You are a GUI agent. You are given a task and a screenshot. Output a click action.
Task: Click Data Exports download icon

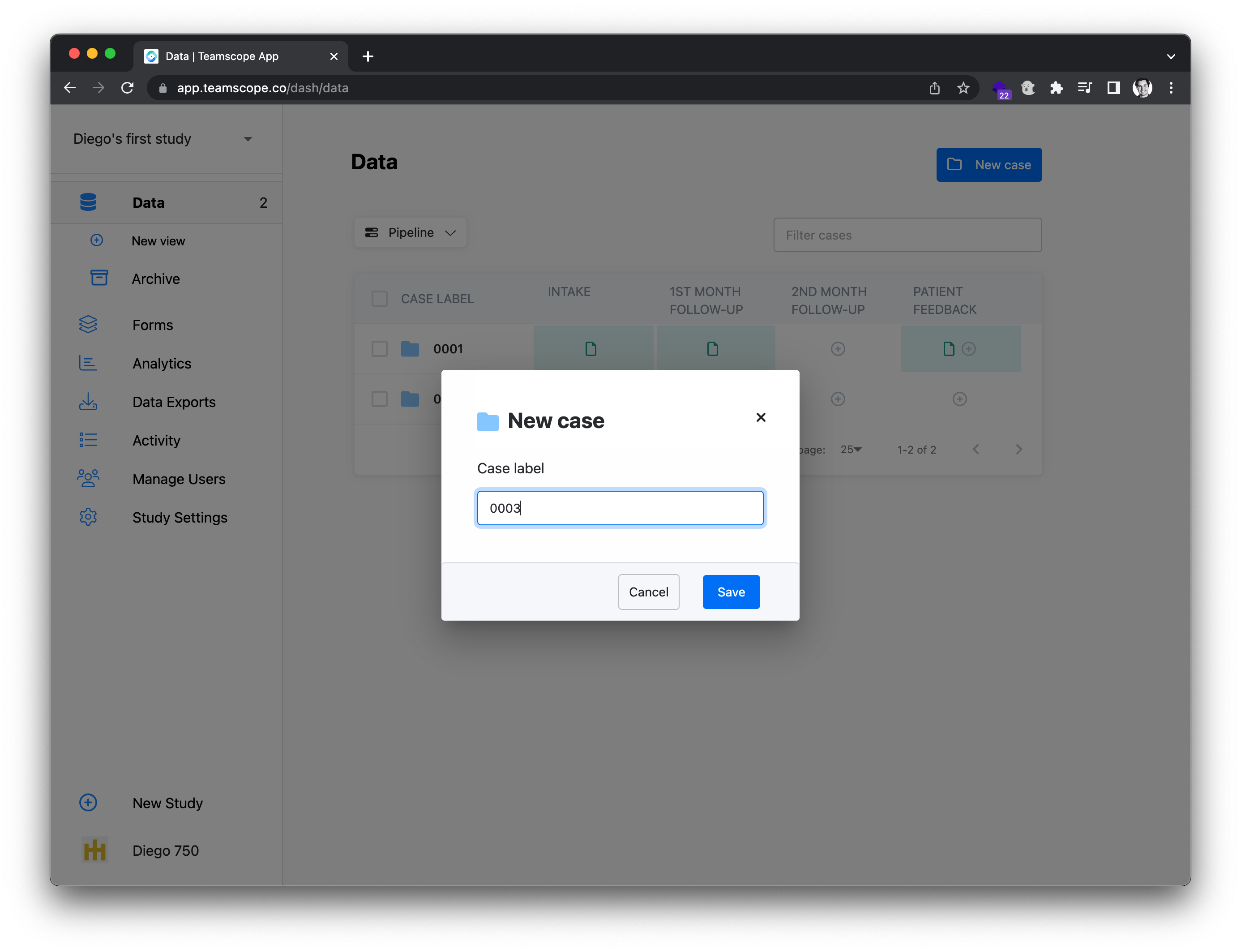[88, 402]
